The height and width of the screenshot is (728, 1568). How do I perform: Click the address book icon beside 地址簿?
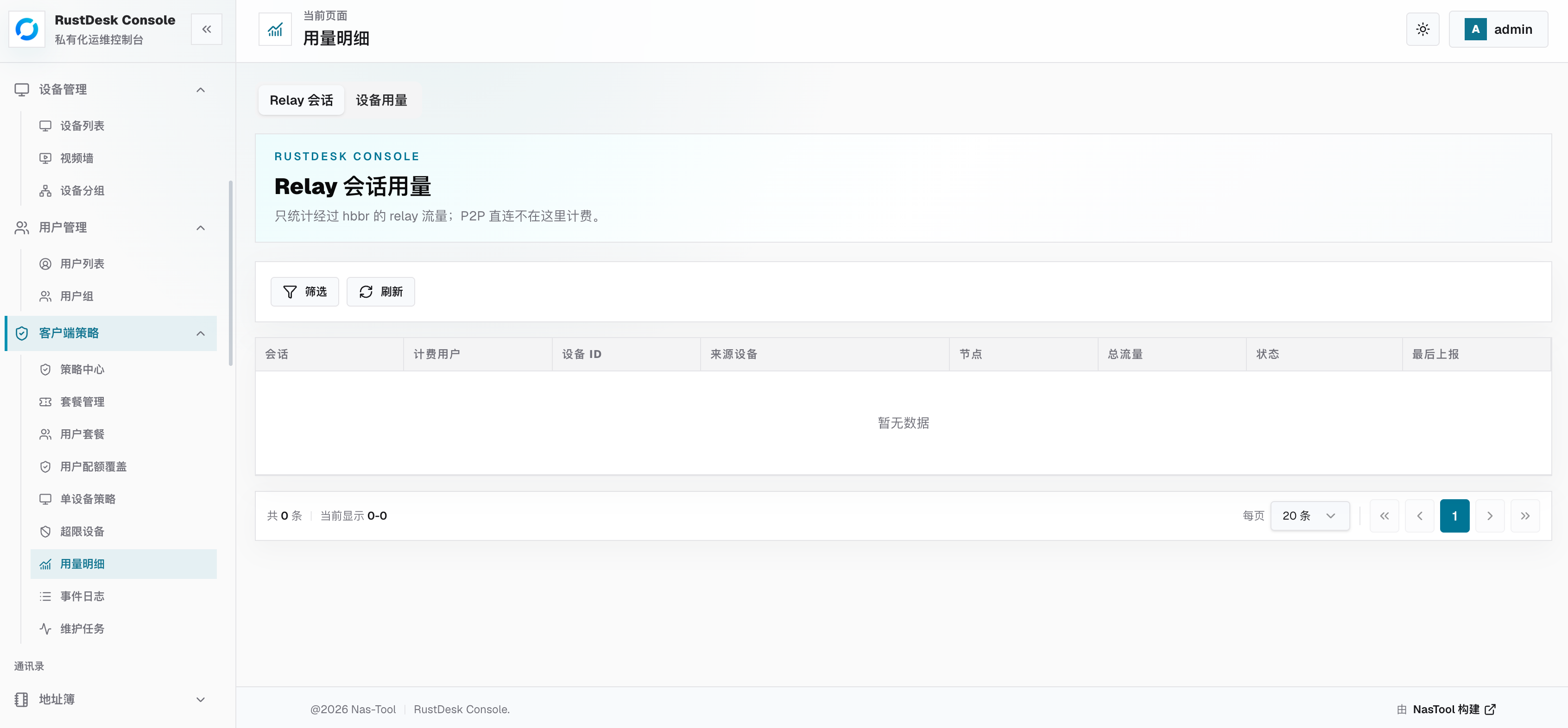[22, 699]
